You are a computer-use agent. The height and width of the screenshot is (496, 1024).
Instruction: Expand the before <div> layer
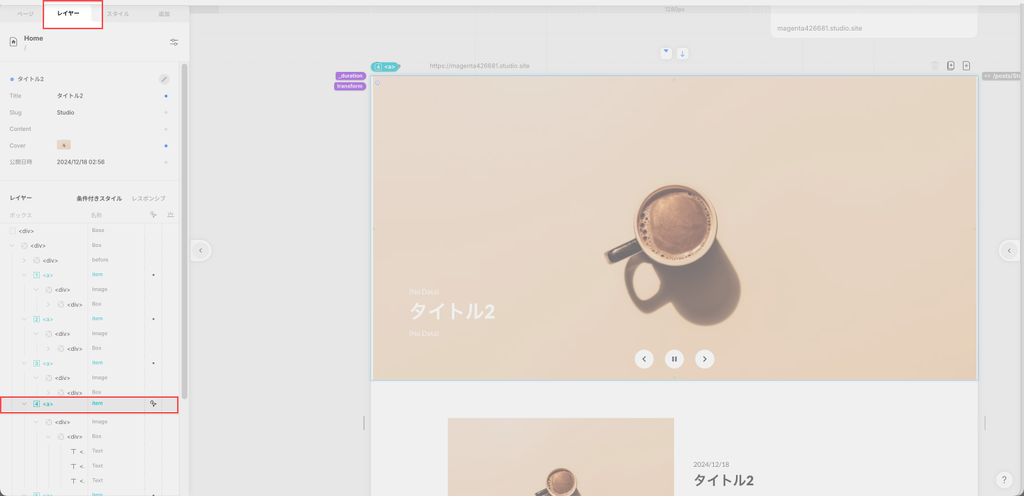click(24, 260)
